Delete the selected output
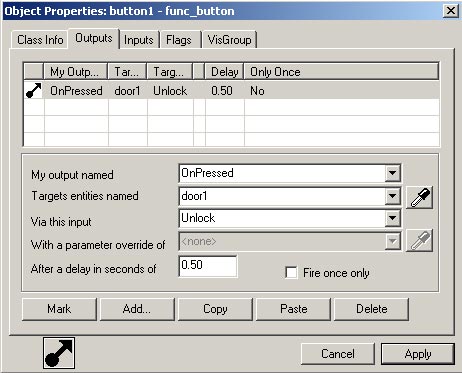 click(x=371, y=309)
